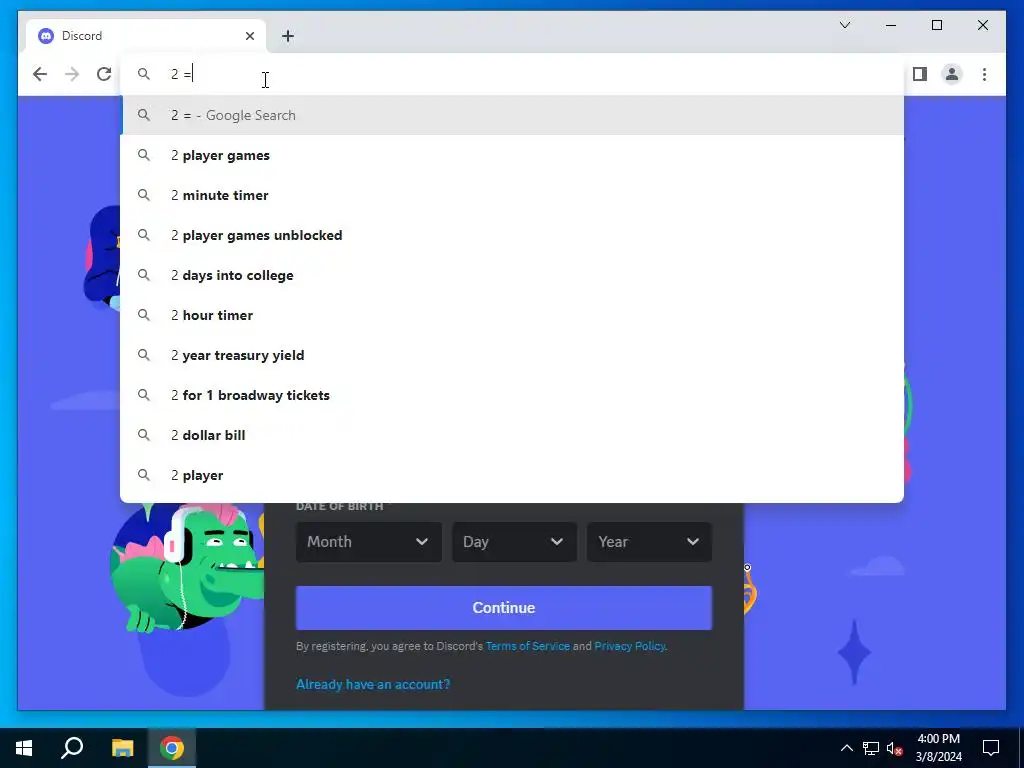
Task: Open the tab search chevron
Action: click(844, 25)
